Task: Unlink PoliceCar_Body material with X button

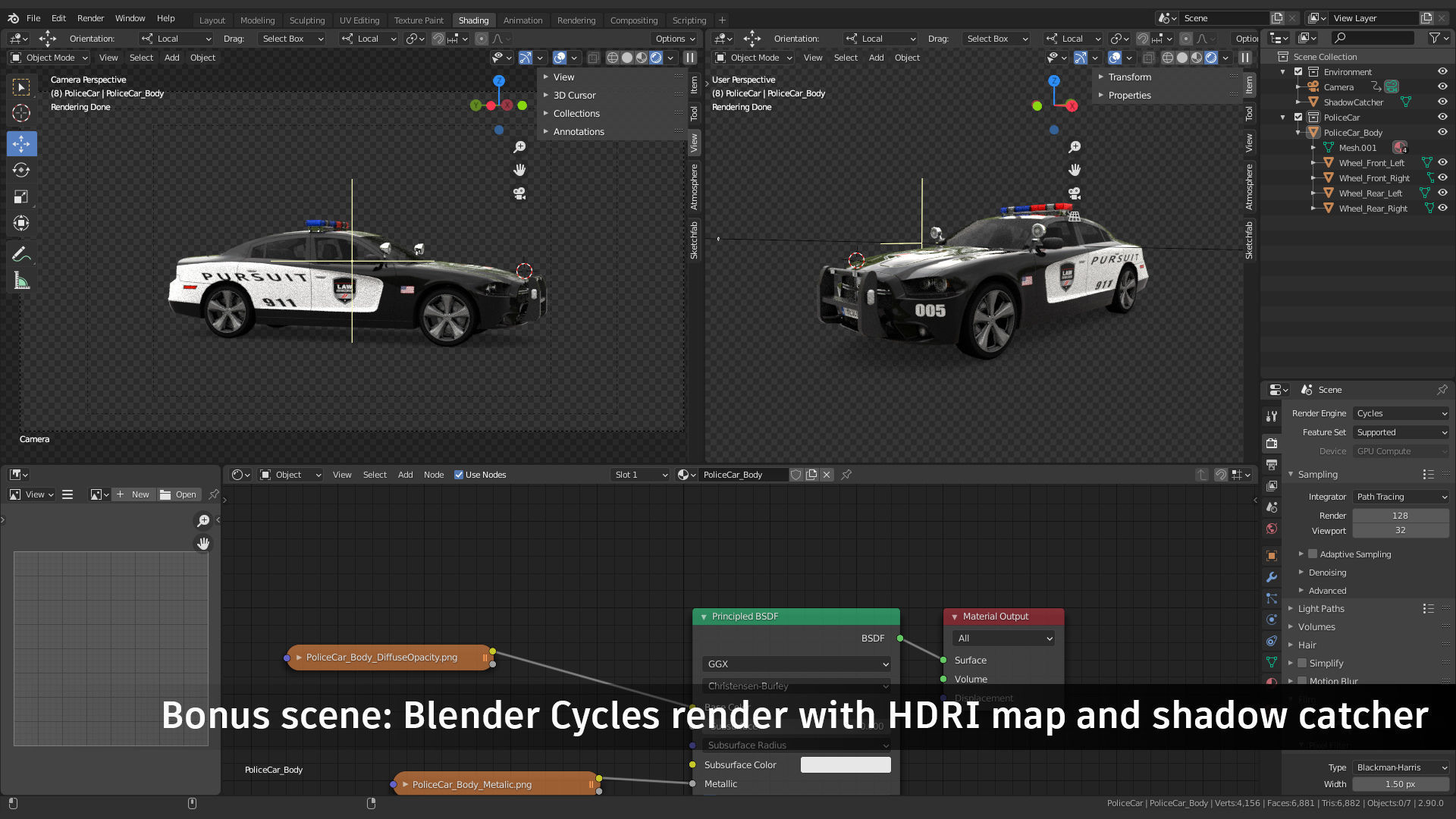Action: (x=827, y=475)
